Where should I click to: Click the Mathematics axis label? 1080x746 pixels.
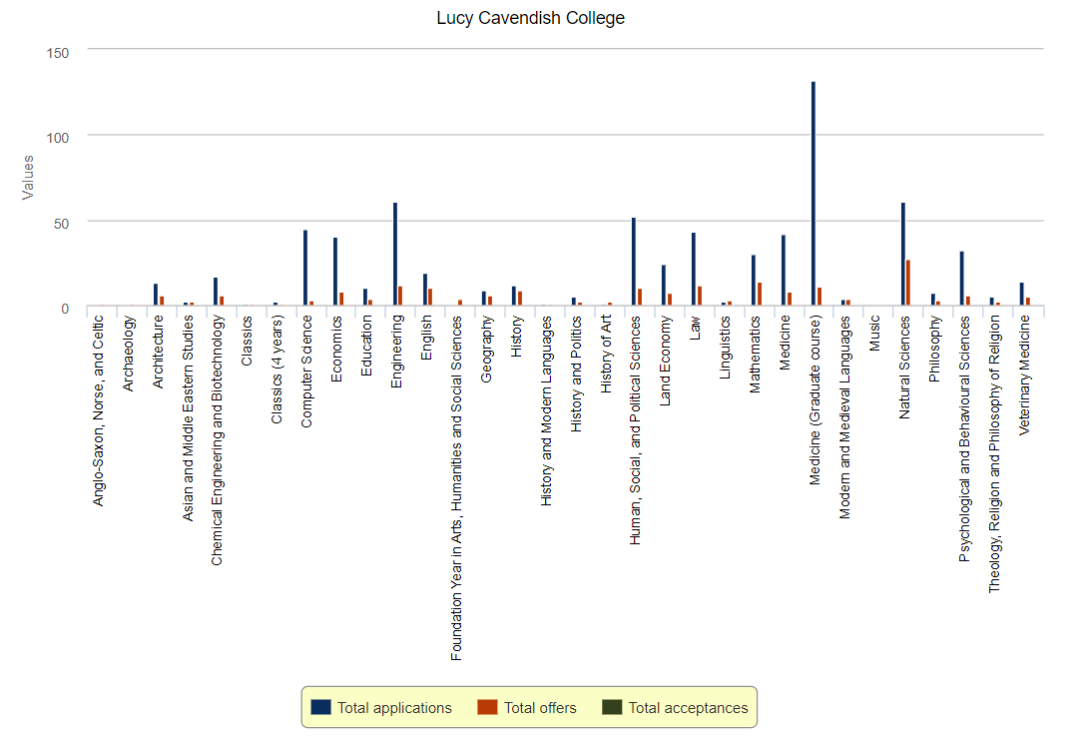pyautogui.click(x=755, y=355)
